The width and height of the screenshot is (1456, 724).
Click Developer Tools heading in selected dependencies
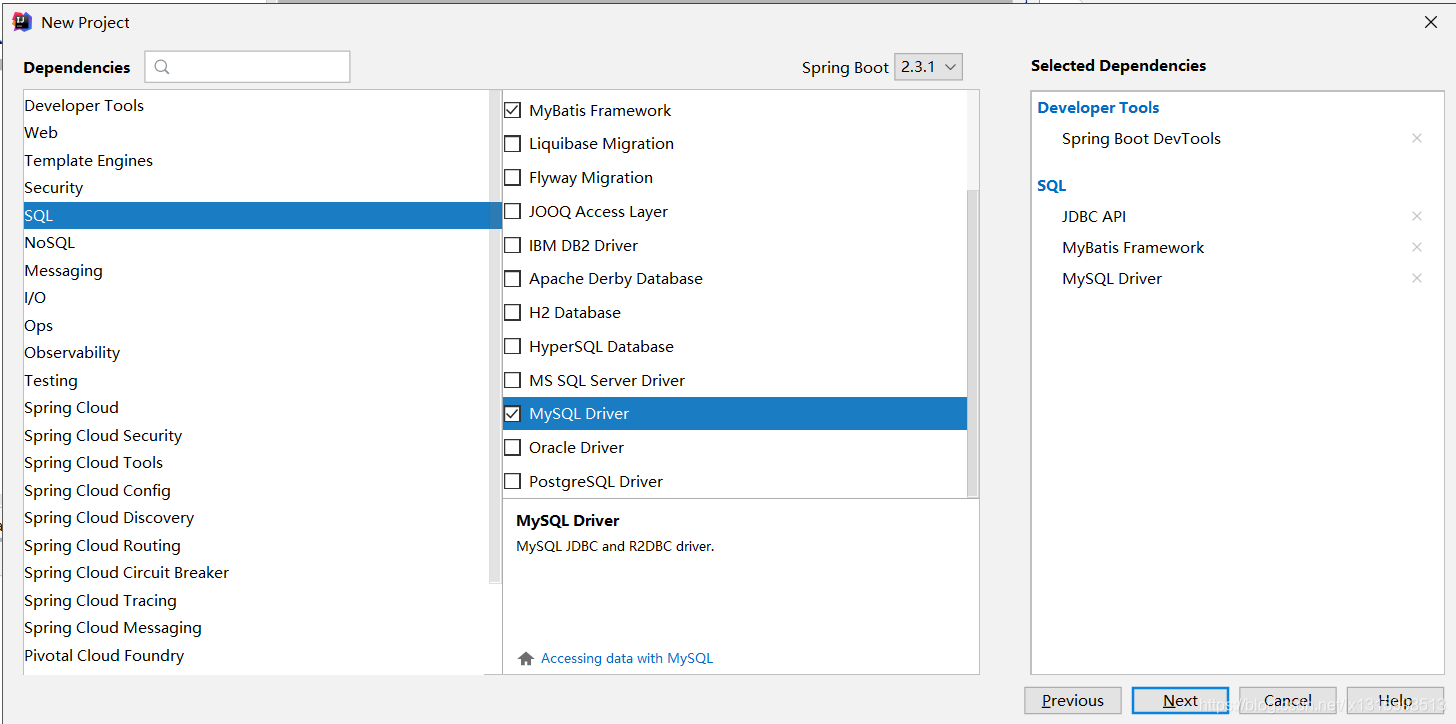[1098, 108]
